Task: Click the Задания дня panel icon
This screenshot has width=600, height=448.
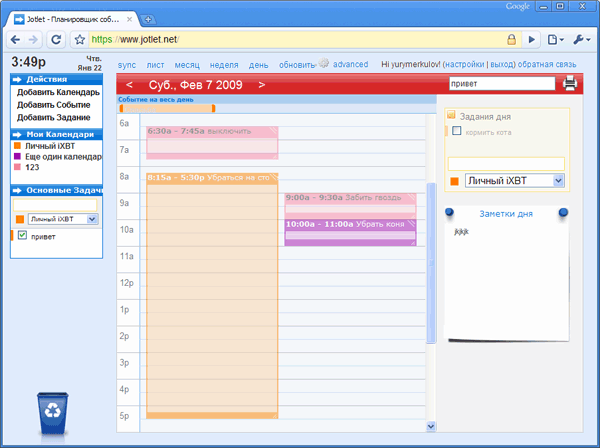Action: pyautogui.click(x=451, y=114)
